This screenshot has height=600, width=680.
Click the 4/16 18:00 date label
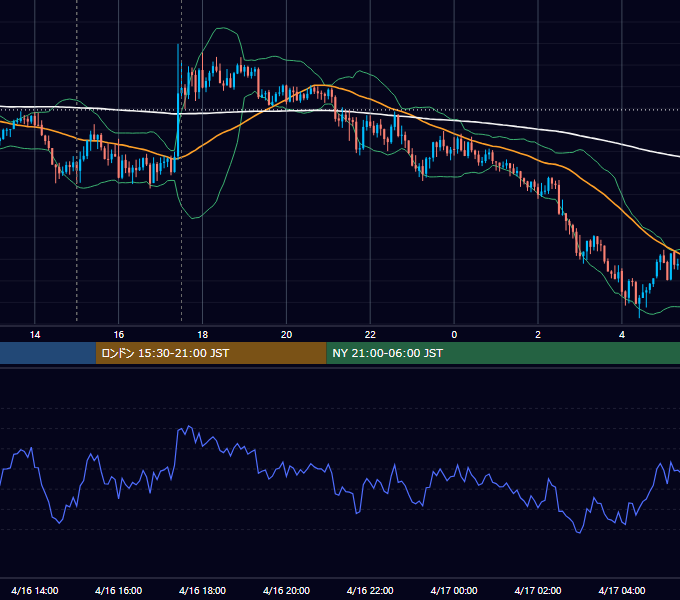click(x=203, y=590)
